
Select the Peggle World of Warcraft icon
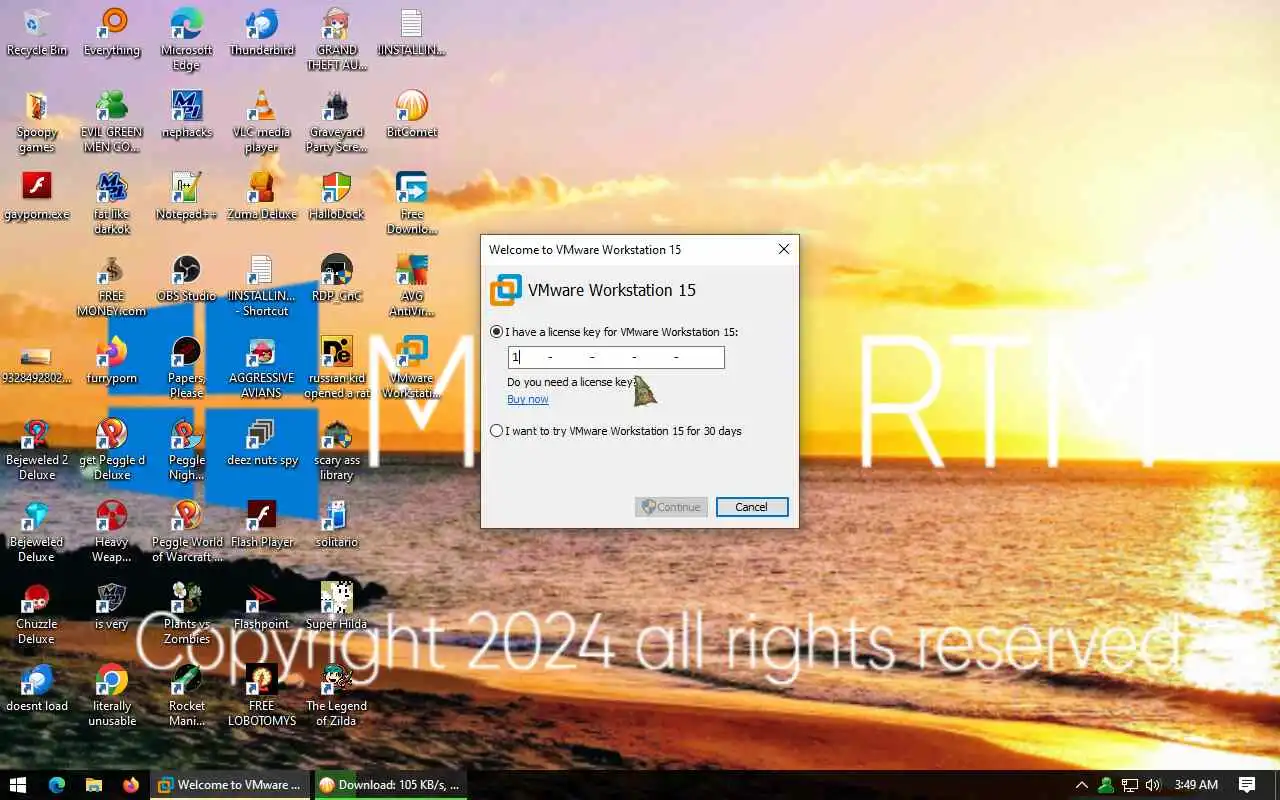click(x=186, y=531)
